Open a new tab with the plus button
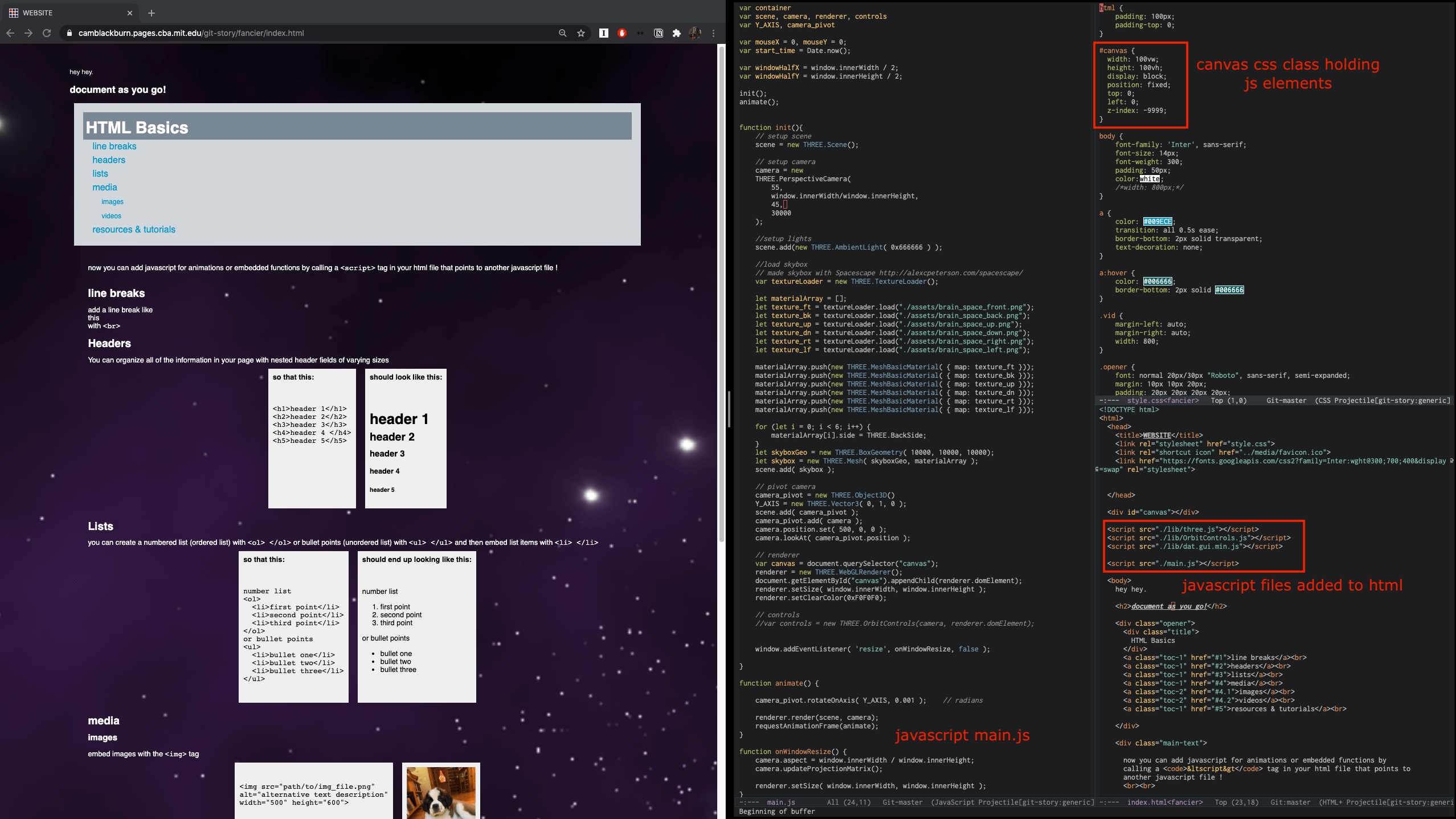The height and width of the screenshot is (819, 1456). [151, 13]
